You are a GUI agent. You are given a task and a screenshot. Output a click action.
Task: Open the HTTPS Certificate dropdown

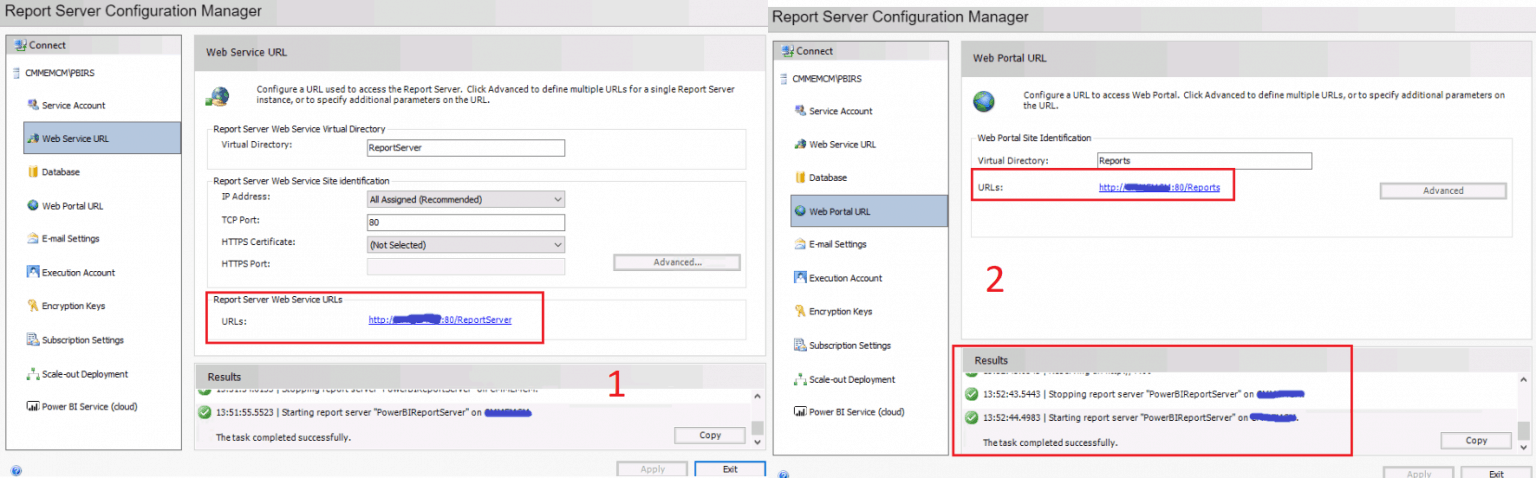click(466, 244)
